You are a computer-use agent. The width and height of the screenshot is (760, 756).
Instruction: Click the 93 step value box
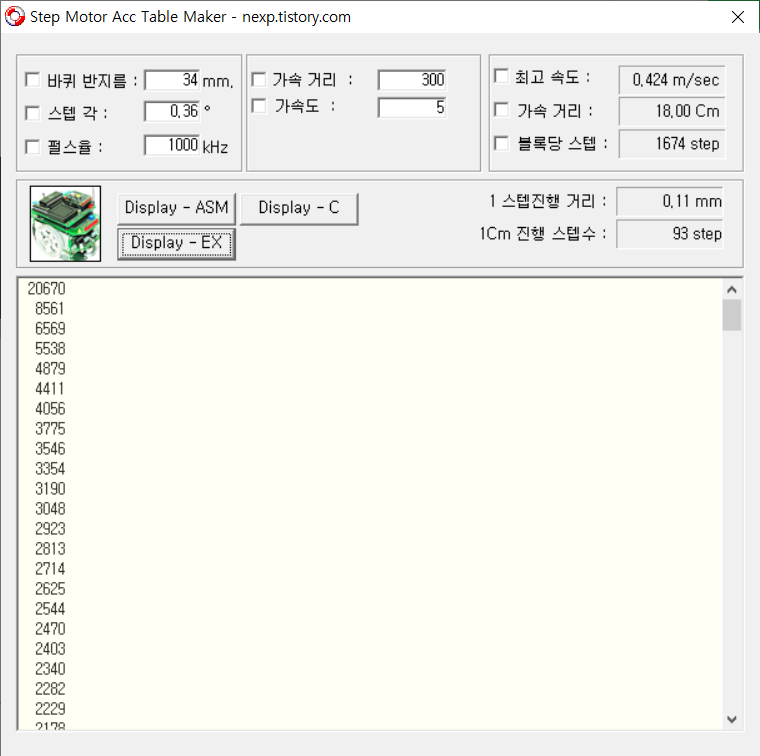pos(670,234)
